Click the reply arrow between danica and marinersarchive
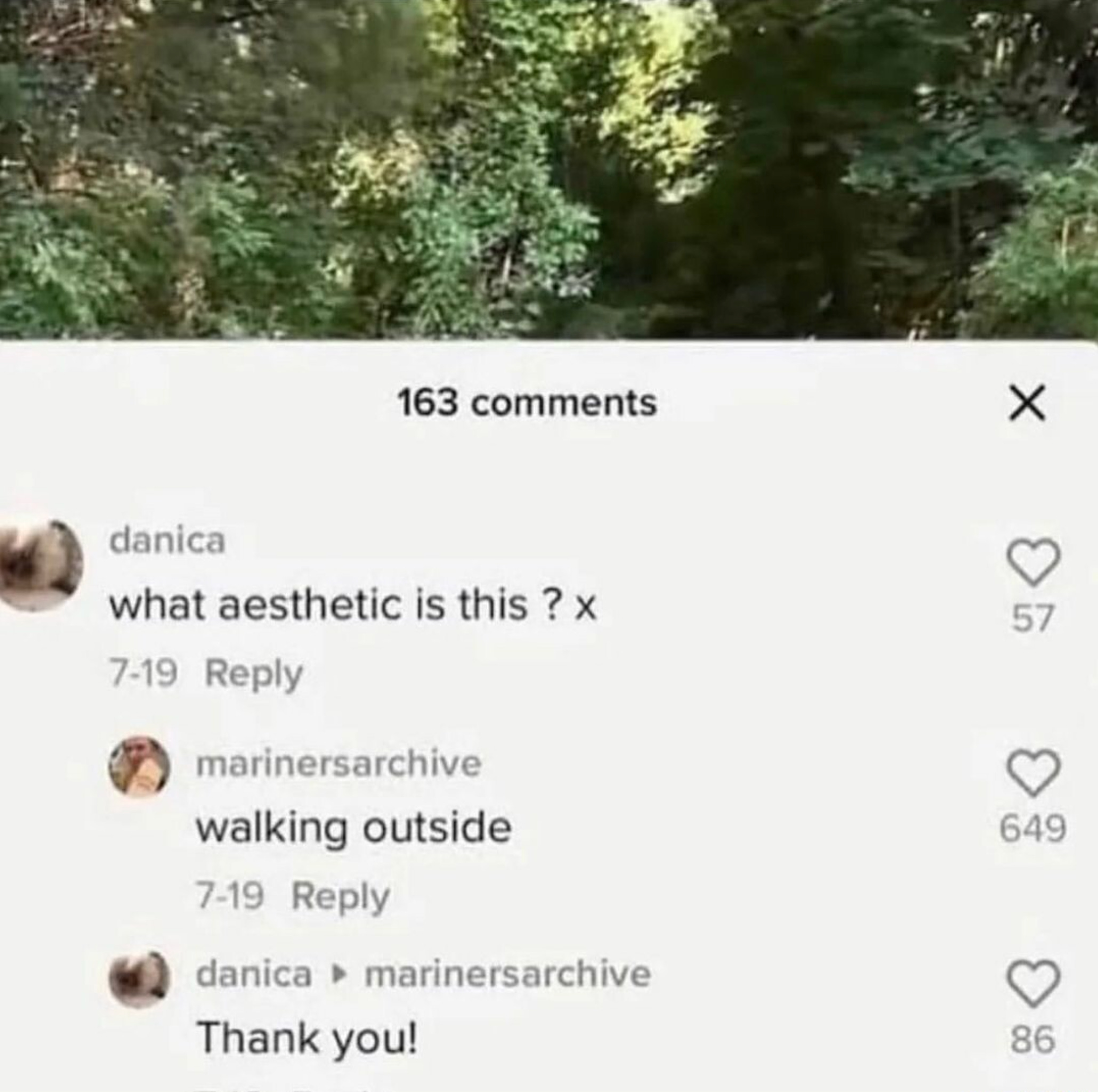 (x=338, y=975)
